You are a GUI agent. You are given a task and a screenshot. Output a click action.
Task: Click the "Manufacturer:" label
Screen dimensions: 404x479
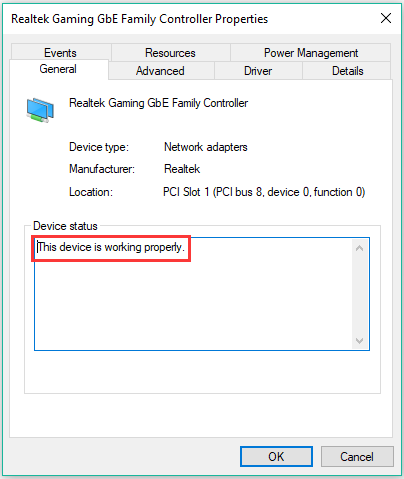[x=102, y=169]
